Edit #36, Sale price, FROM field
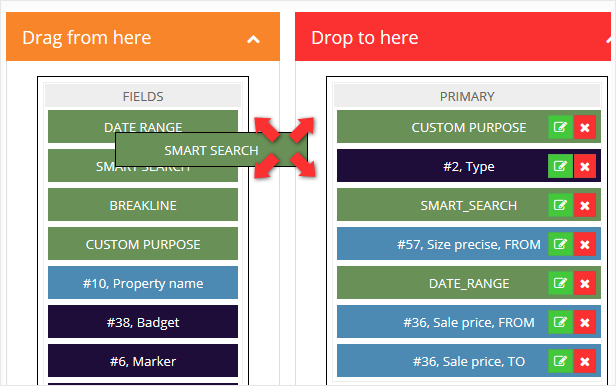The height and width of the screenshot is (386, 616). point(561,322)
